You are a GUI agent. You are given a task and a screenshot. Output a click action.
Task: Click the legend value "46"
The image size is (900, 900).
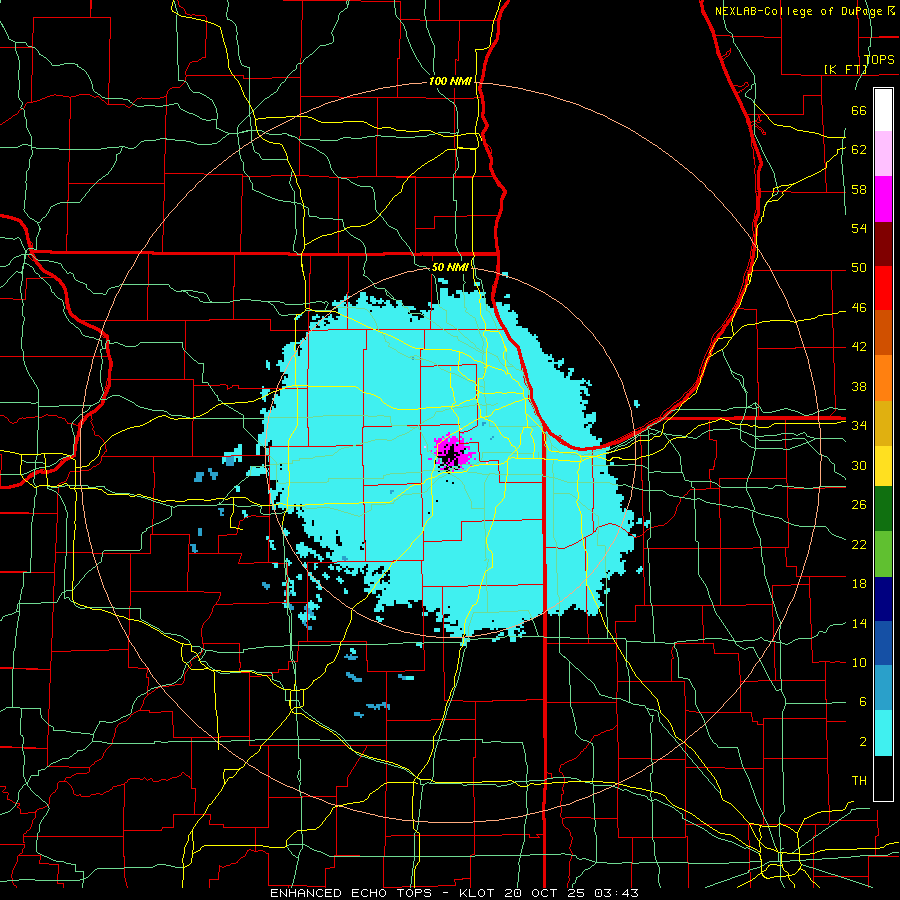click(859, 308)
